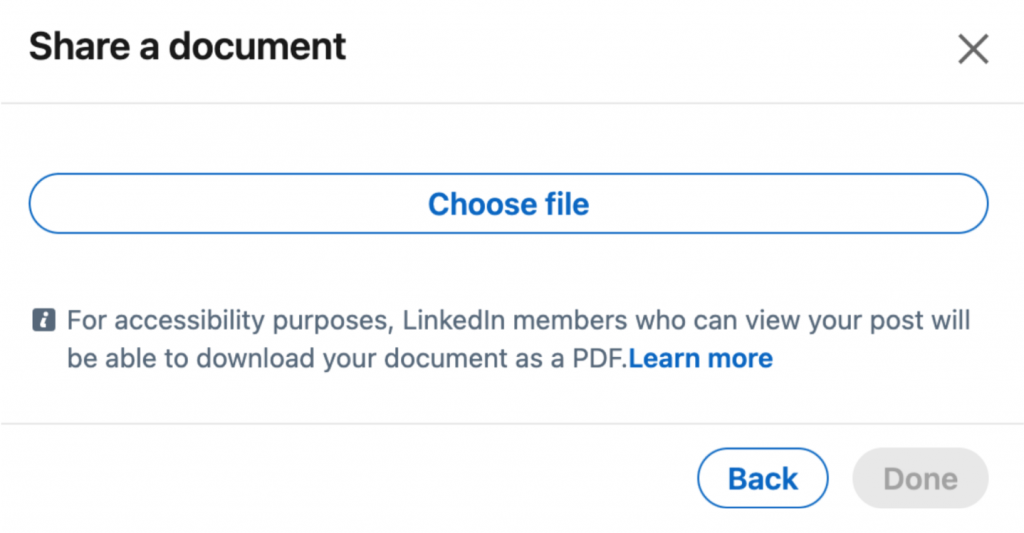Click the Share a document heading
The height and width of the screenshot is (533, 1024).
[187, 46]
